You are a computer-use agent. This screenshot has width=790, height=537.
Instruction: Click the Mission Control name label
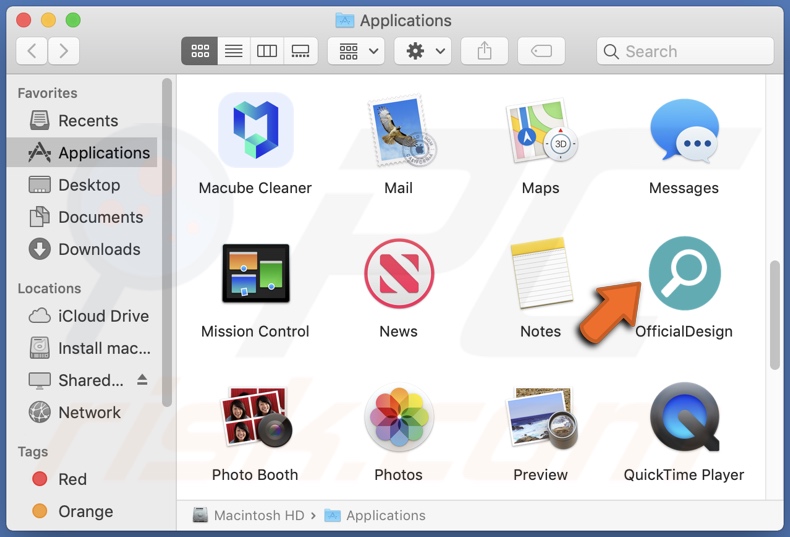pos(255,331)
